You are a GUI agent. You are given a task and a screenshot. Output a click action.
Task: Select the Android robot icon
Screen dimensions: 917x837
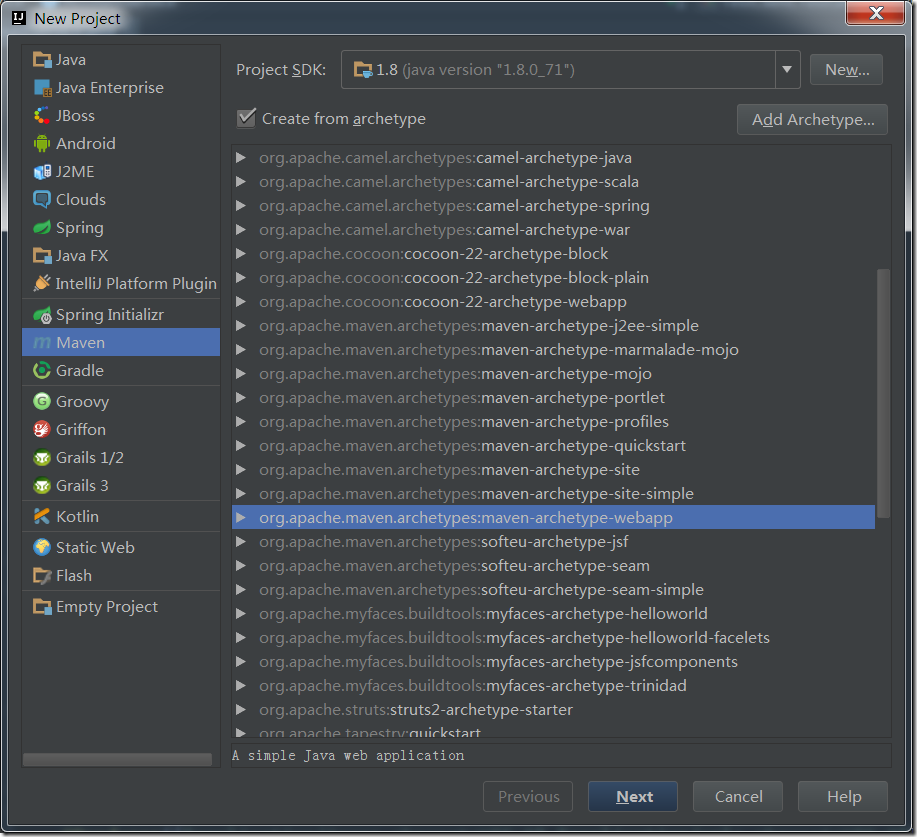coord(42,143)
